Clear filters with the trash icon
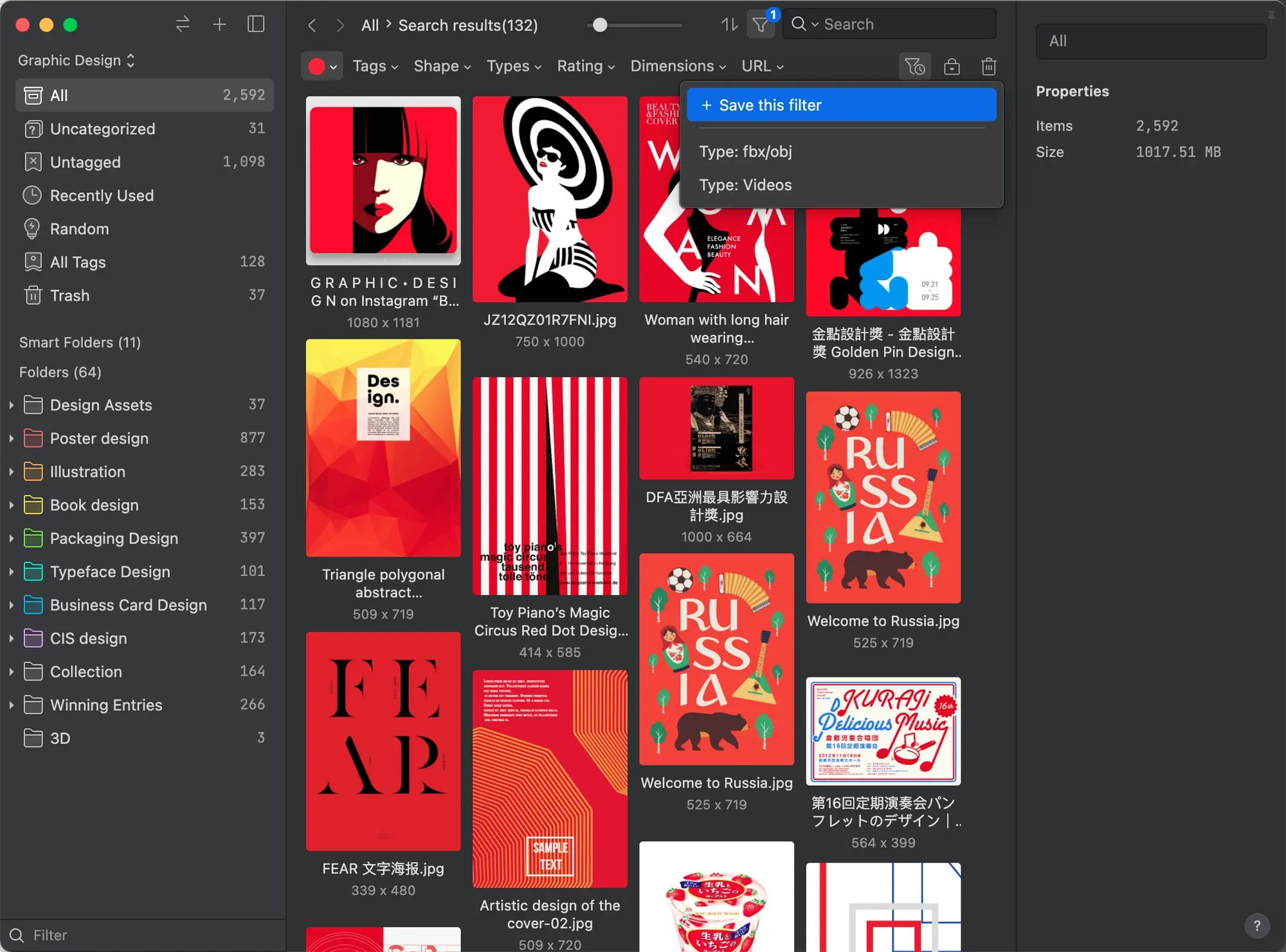Screen dimensions: 1286x952 tap(989, 66)
